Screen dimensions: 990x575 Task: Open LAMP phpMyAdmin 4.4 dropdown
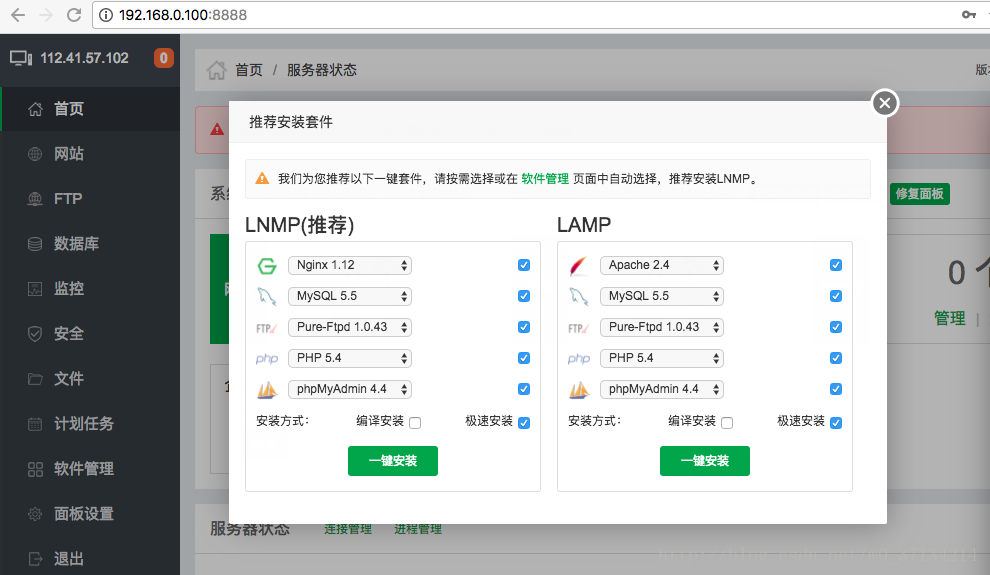pos(662,389)
